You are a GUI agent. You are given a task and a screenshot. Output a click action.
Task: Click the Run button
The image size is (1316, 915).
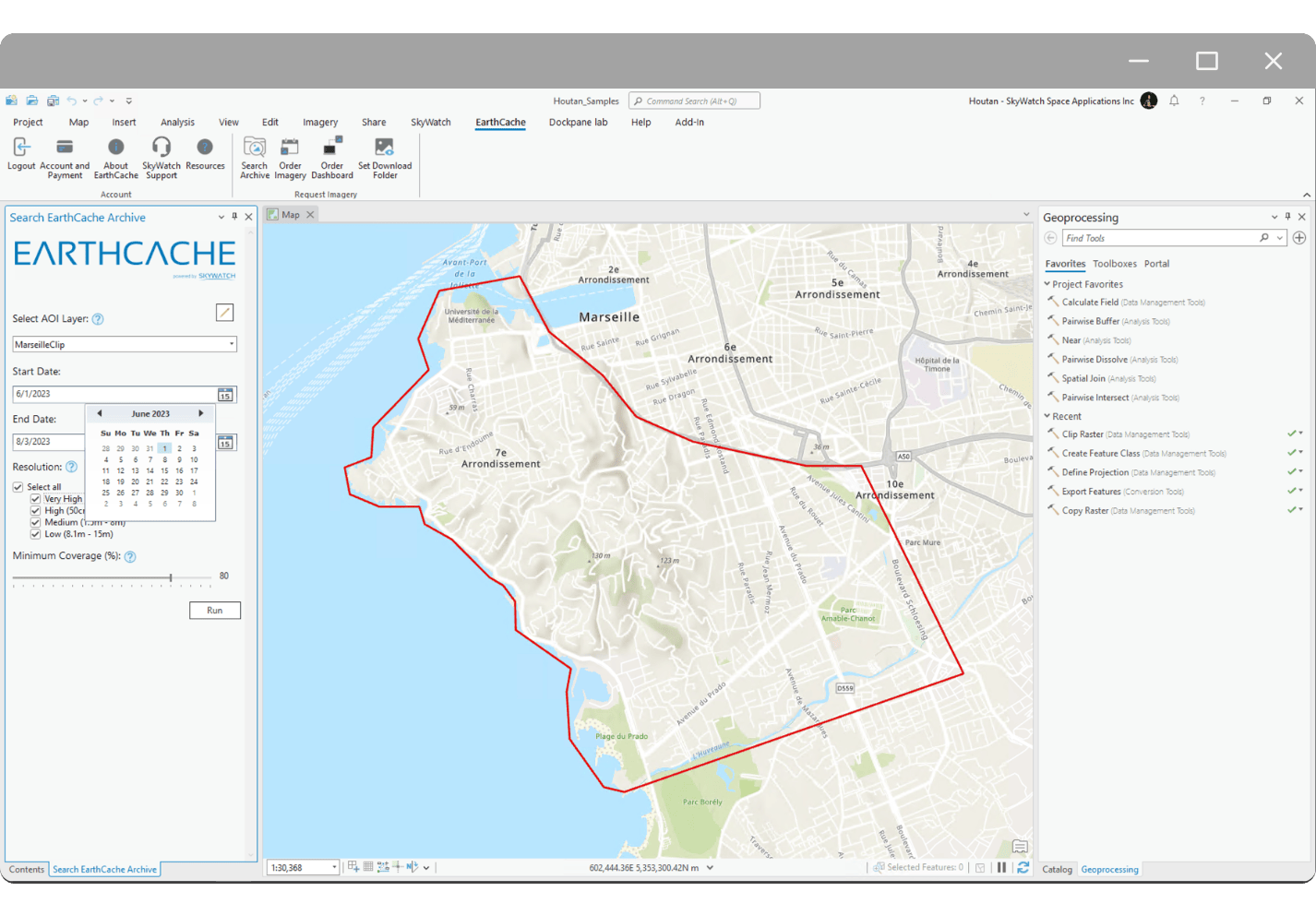(215, 611)
